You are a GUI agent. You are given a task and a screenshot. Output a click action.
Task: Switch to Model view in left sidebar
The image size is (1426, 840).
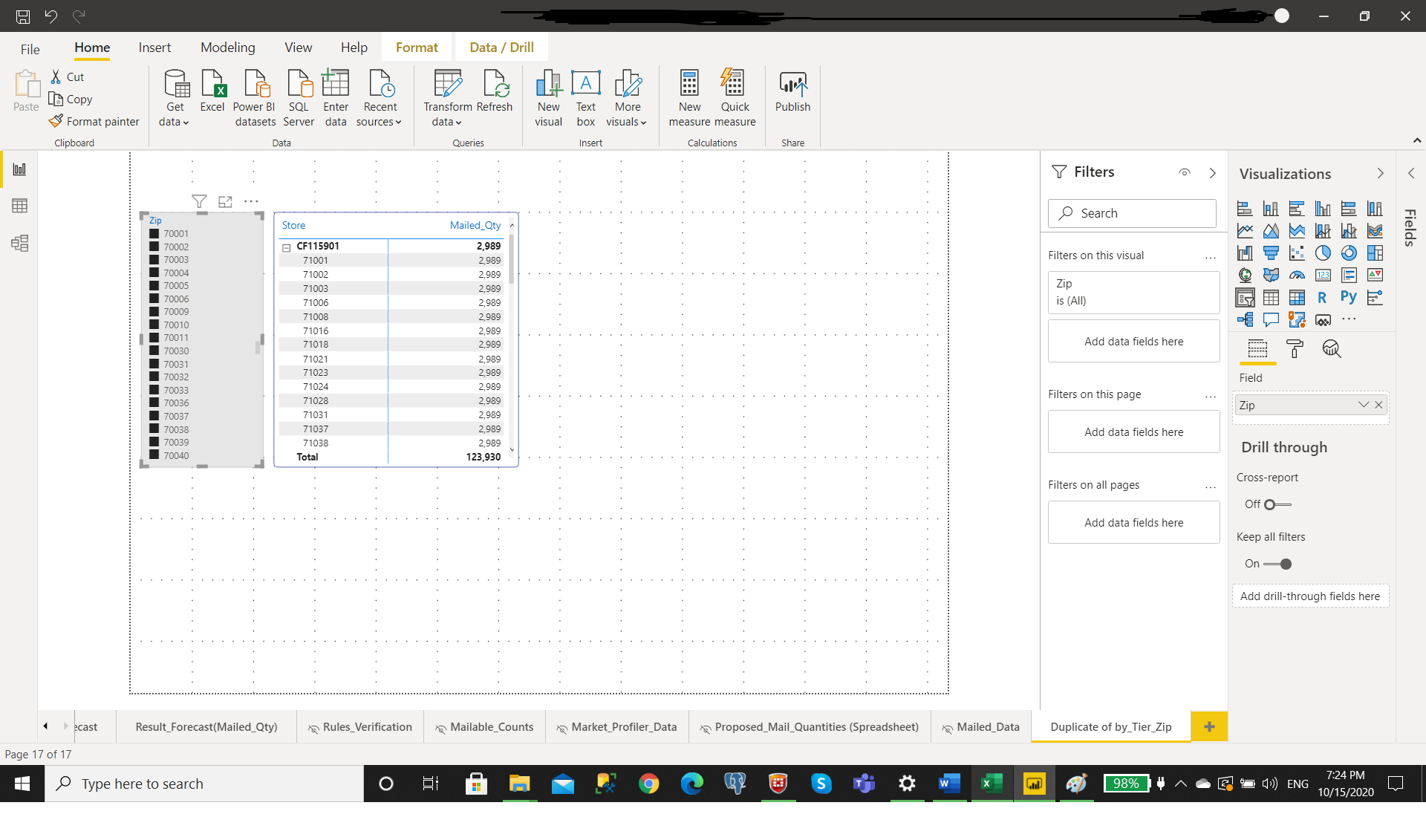coord(20,243)
